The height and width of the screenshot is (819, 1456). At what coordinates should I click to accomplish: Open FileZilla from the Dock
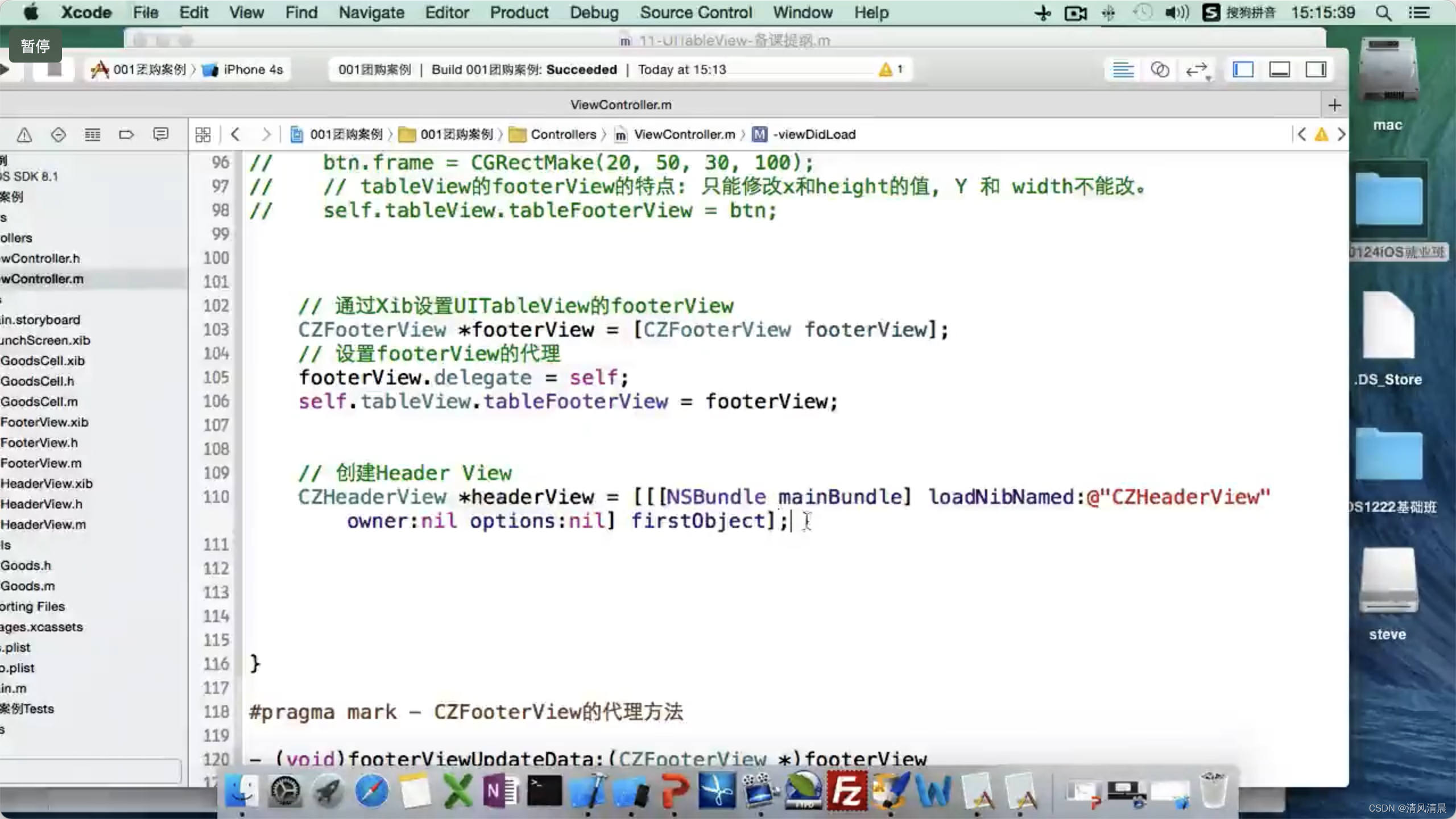847,791
